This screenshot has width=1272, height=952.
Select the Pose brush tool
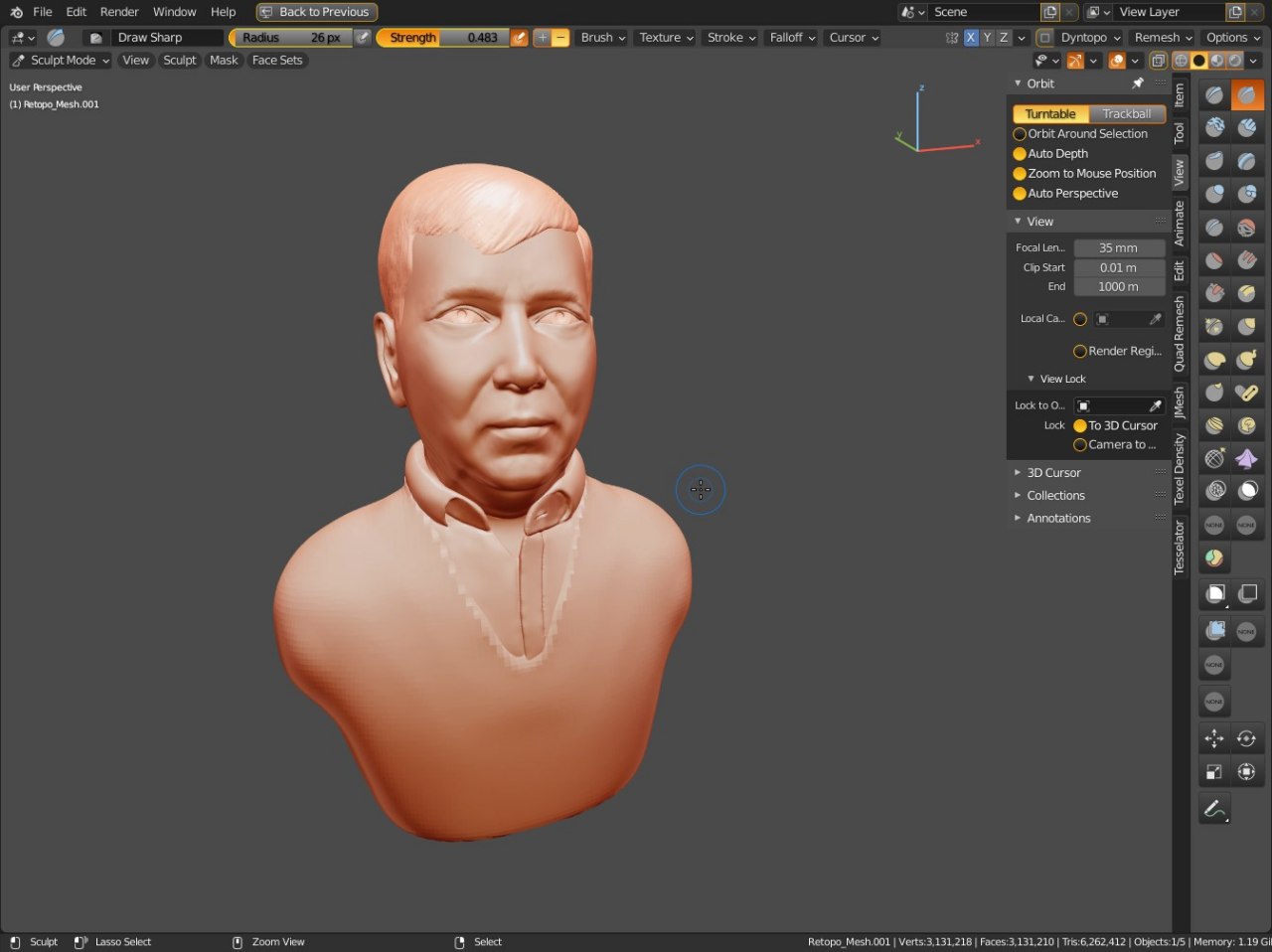tap(1247, 393)
